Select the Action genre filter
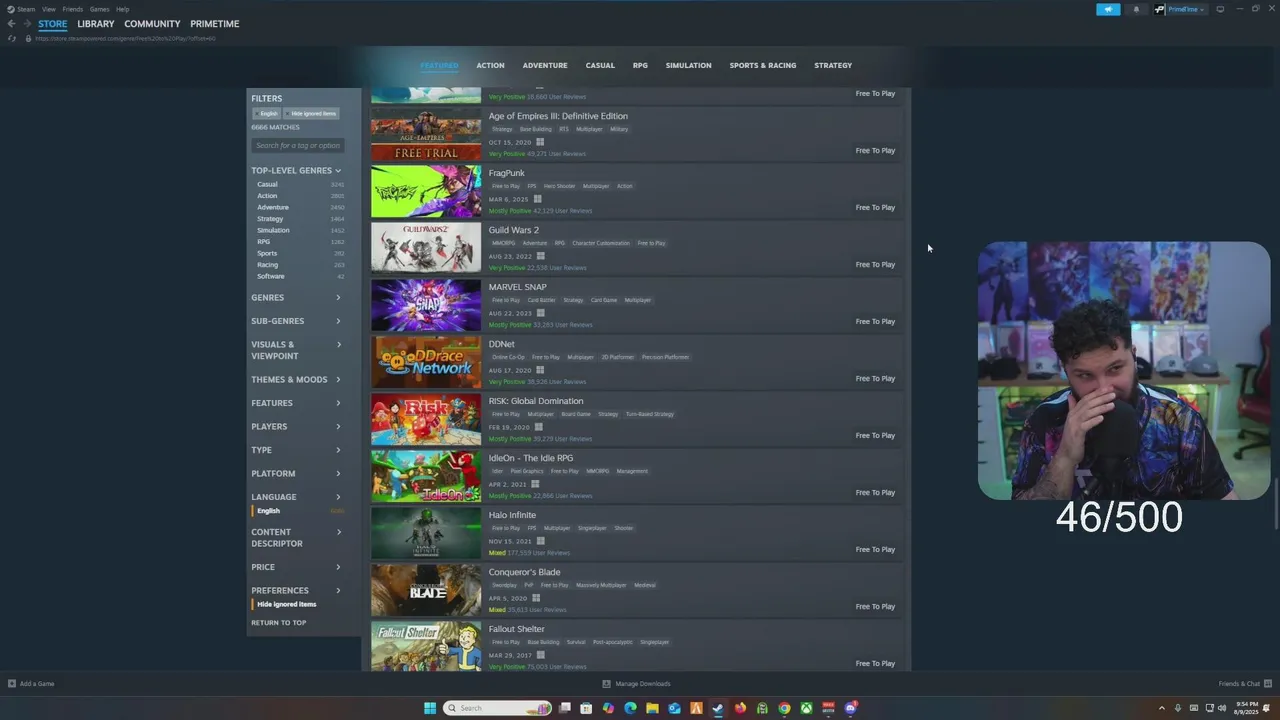Image resolution: width=1280 pixels, height=720 pixels. point(267,196)
